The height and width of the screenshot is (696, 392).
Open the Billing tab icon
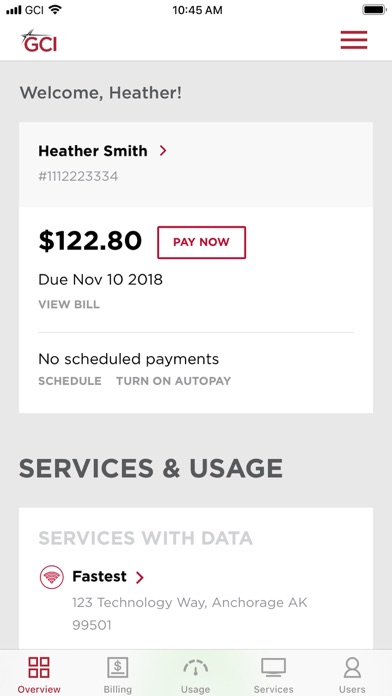pyautogui.click(x=118, y=668)
